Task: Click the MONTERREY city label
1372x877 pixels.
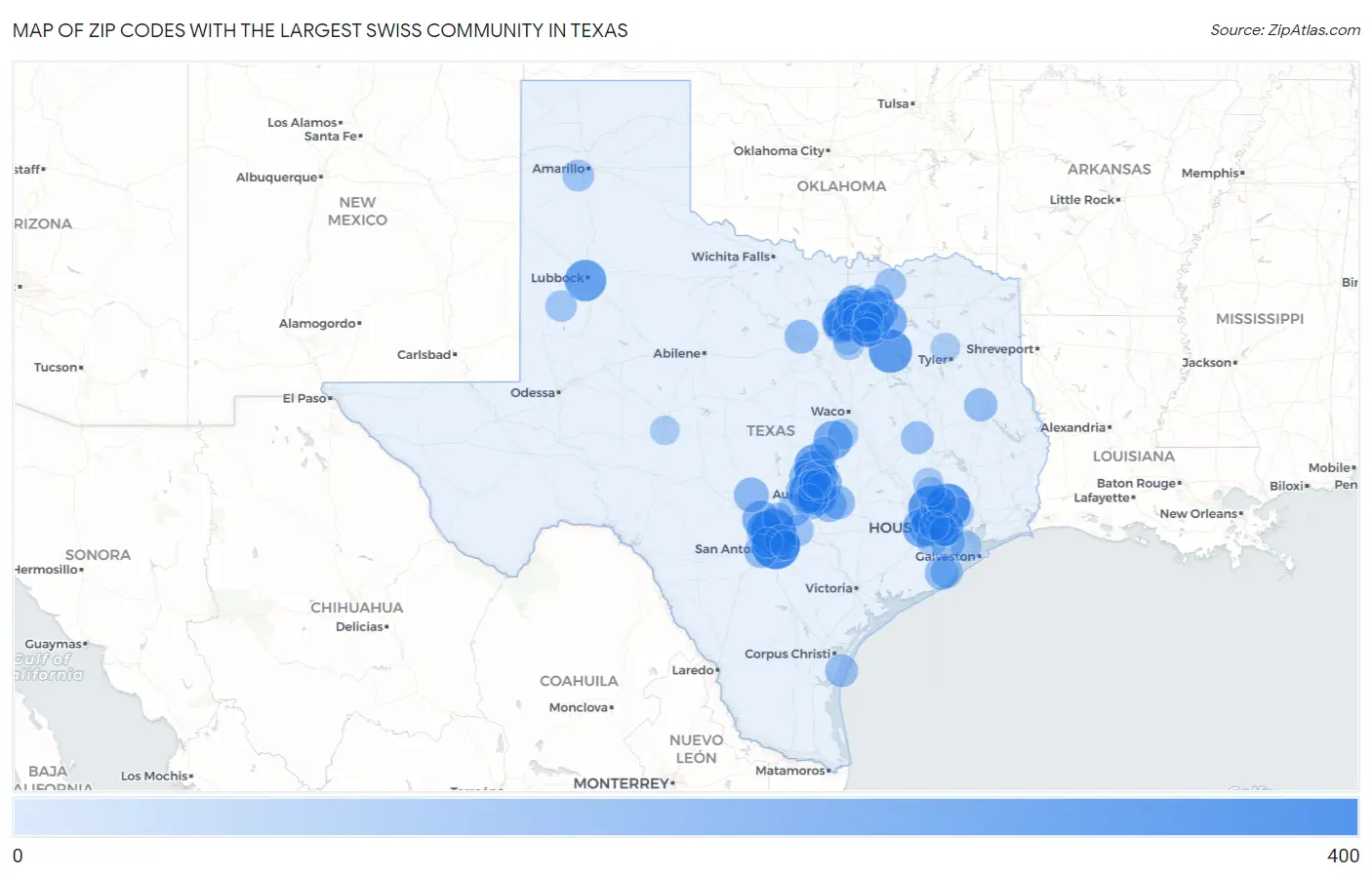Action: point(624,783)
